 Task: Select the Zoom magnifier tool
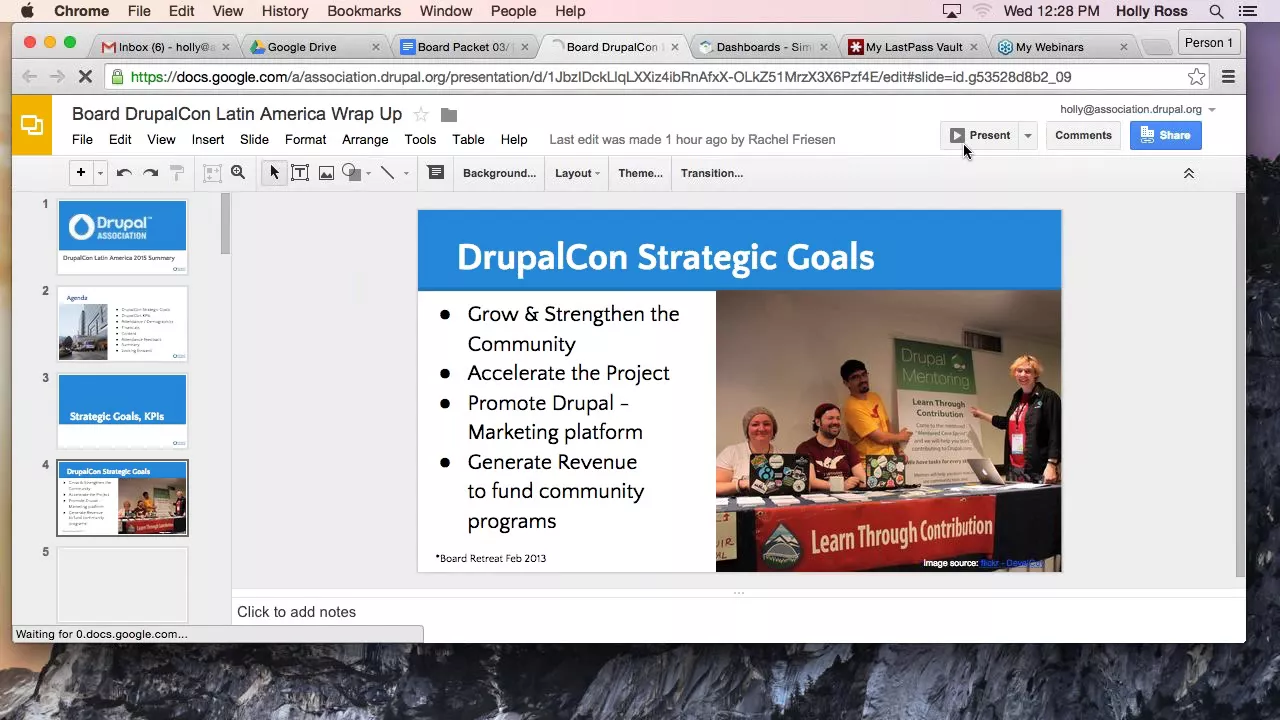point(238,173)
